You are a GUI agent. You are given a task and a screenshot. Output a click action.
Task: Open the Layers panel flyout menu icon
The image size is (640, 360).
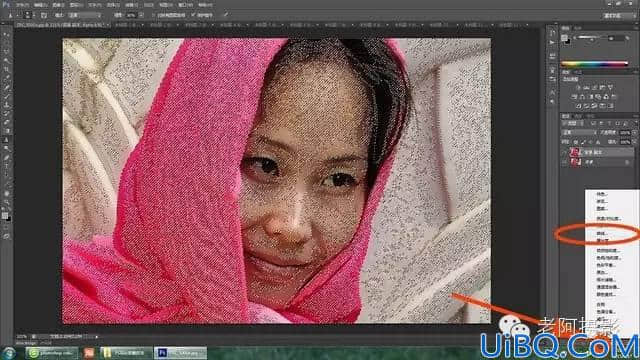pyautogui.click(x=636, y=116)
